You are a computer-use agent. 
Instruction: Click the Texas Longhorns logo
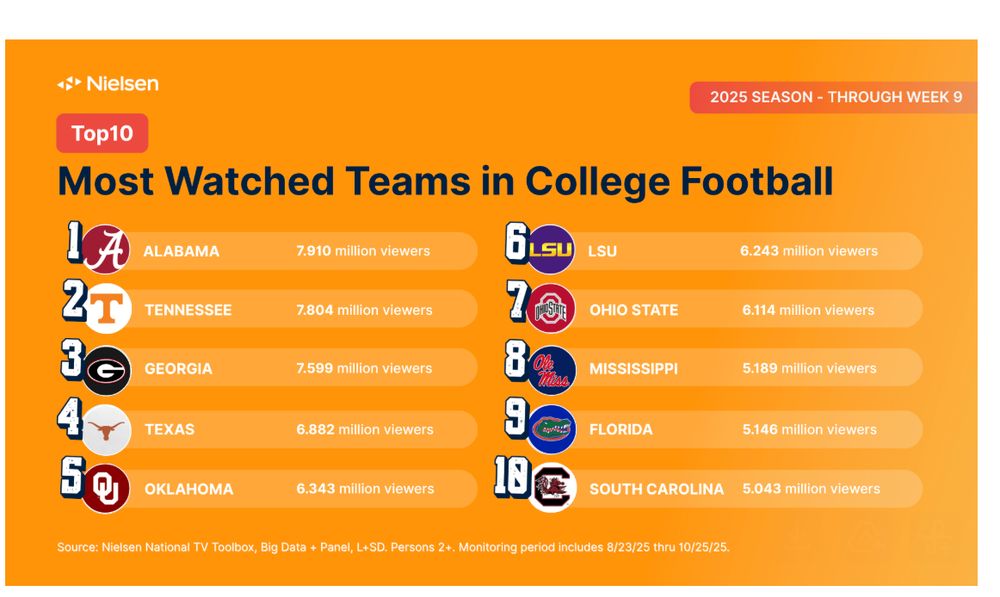106,429
